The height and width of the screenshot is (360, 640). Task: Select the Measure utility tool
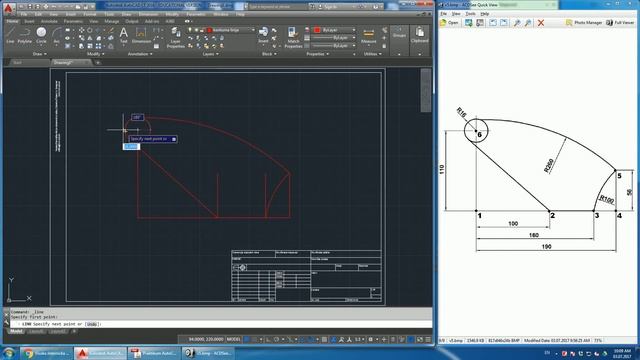[369, 36]
